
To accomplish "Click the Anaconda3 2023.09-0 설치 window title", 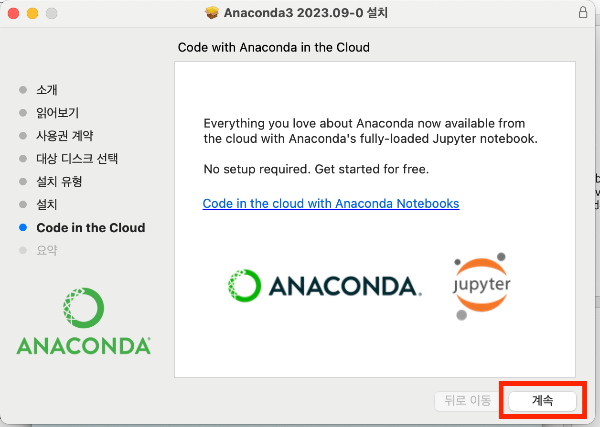I will [x=306, y=13].
